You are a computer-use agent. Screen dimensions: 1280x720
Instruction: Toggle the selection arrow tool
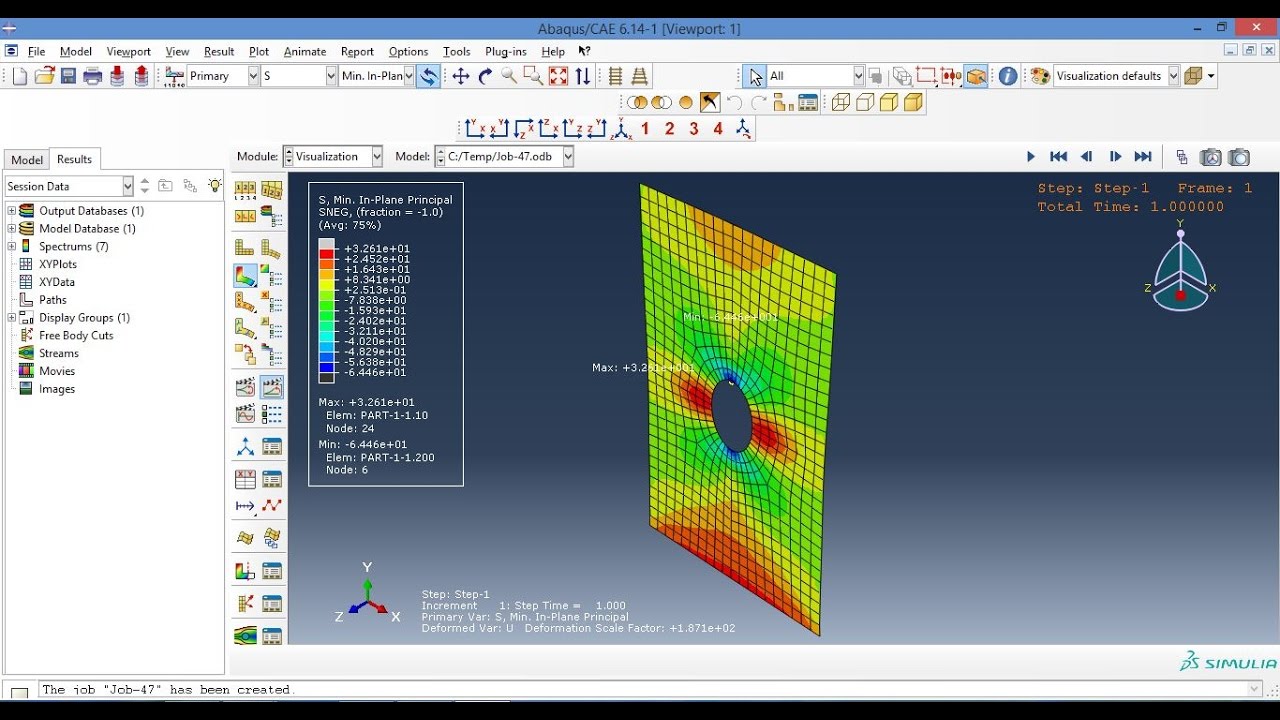tap(755, 76)
